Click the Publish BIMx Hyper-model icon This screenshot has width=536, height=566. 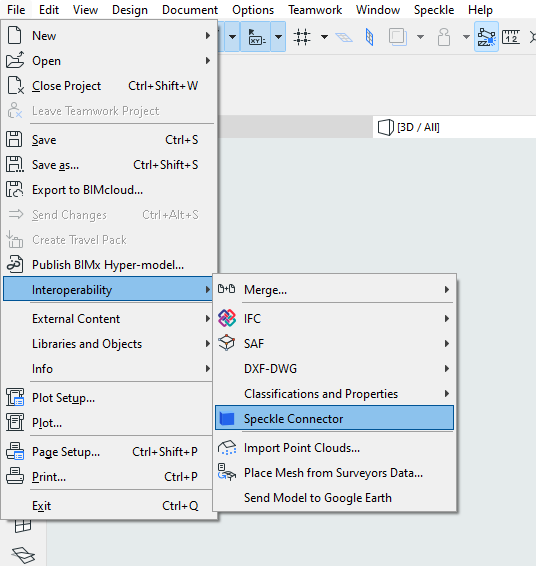(15, 265)
